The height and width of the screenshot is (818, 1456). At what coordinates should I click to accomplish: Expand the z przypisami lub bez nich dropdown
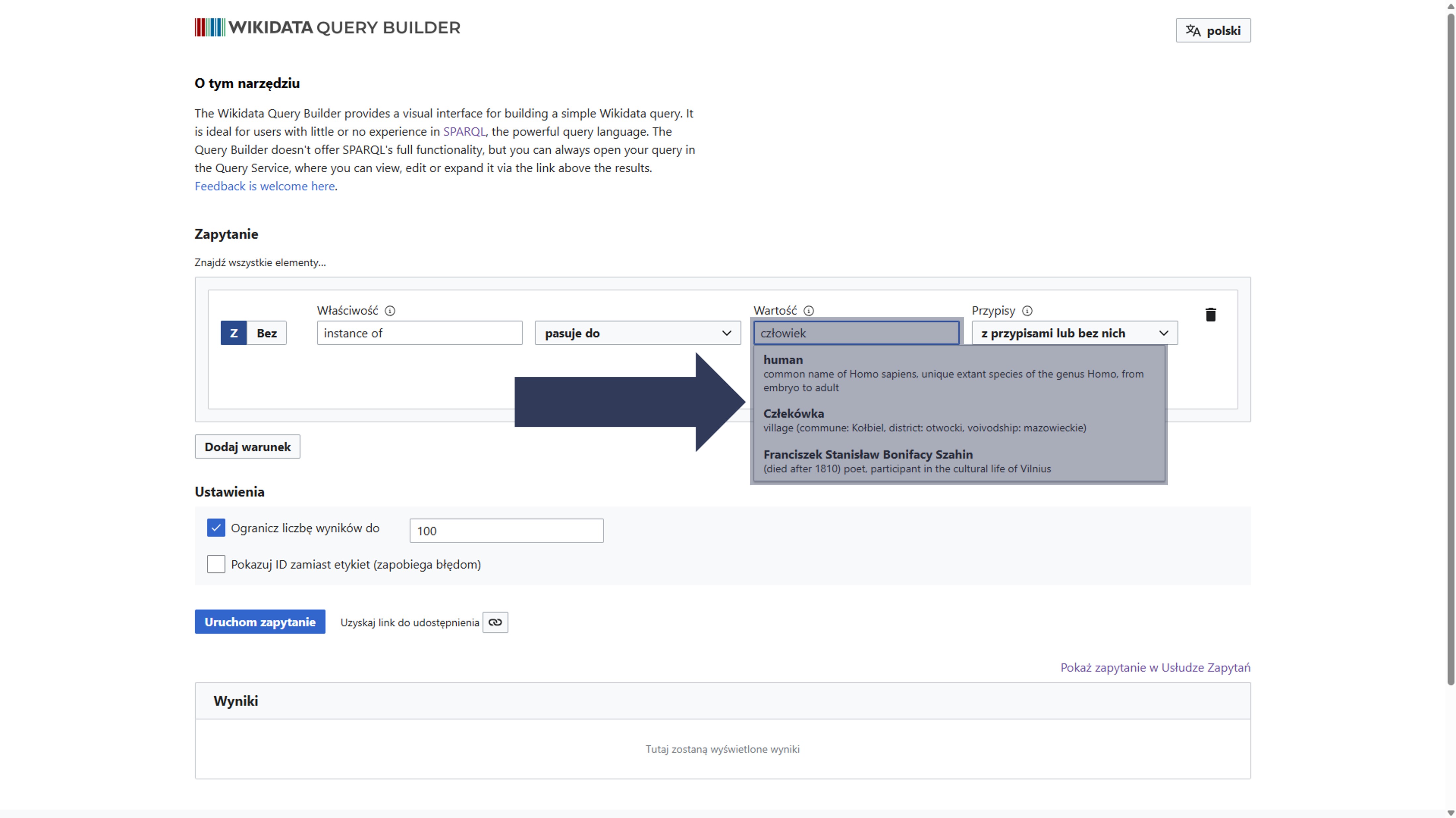click(x=1074, y=333)
